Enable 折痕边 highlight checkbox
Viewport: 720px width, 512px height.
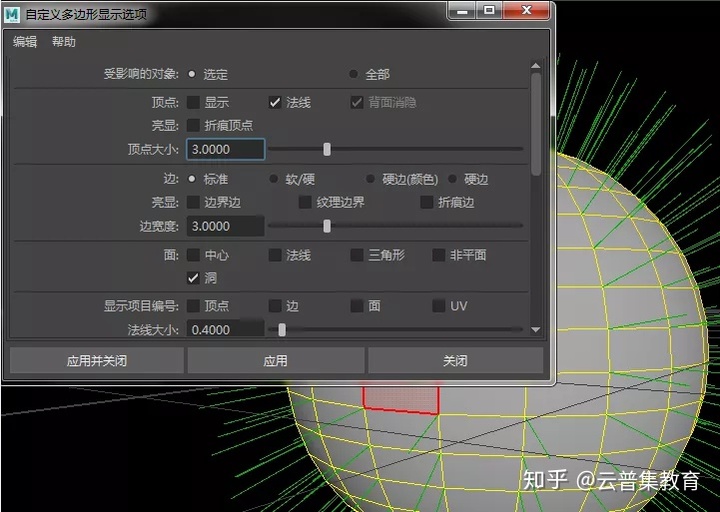(x=427, y=202)
